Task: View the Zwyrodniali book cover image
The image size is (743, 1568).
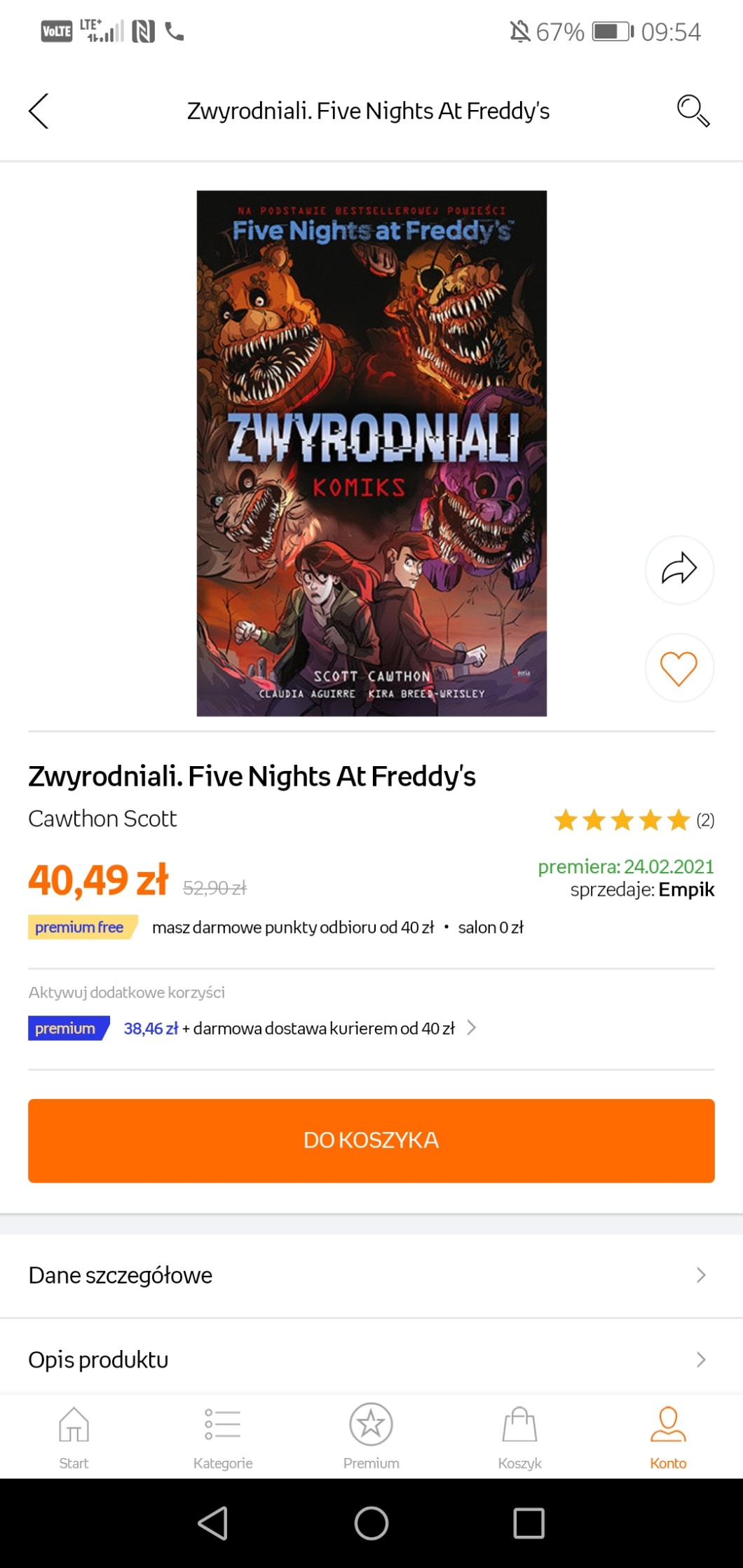Action: point(371,453)
